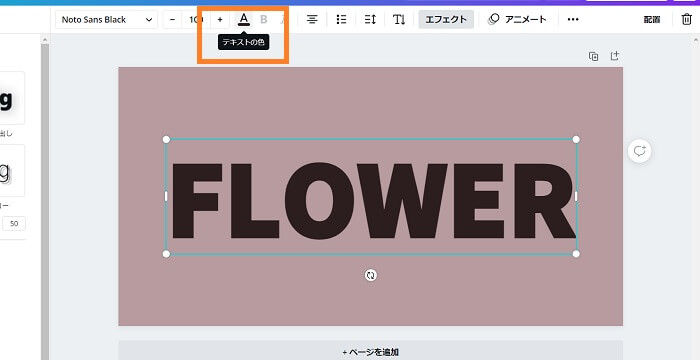
Task: Click the bottom-left resize handle
Action: point(166,254)
